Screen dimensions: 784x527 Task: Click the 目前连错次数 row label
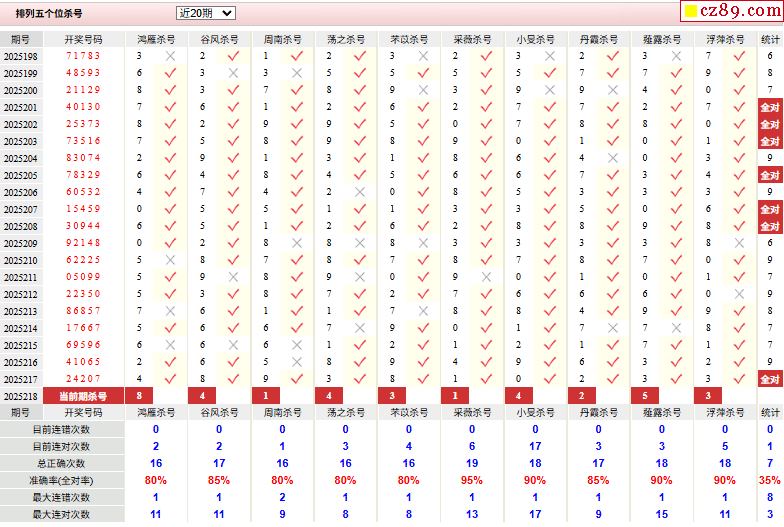pyautogui.click(x=62, y=430)
